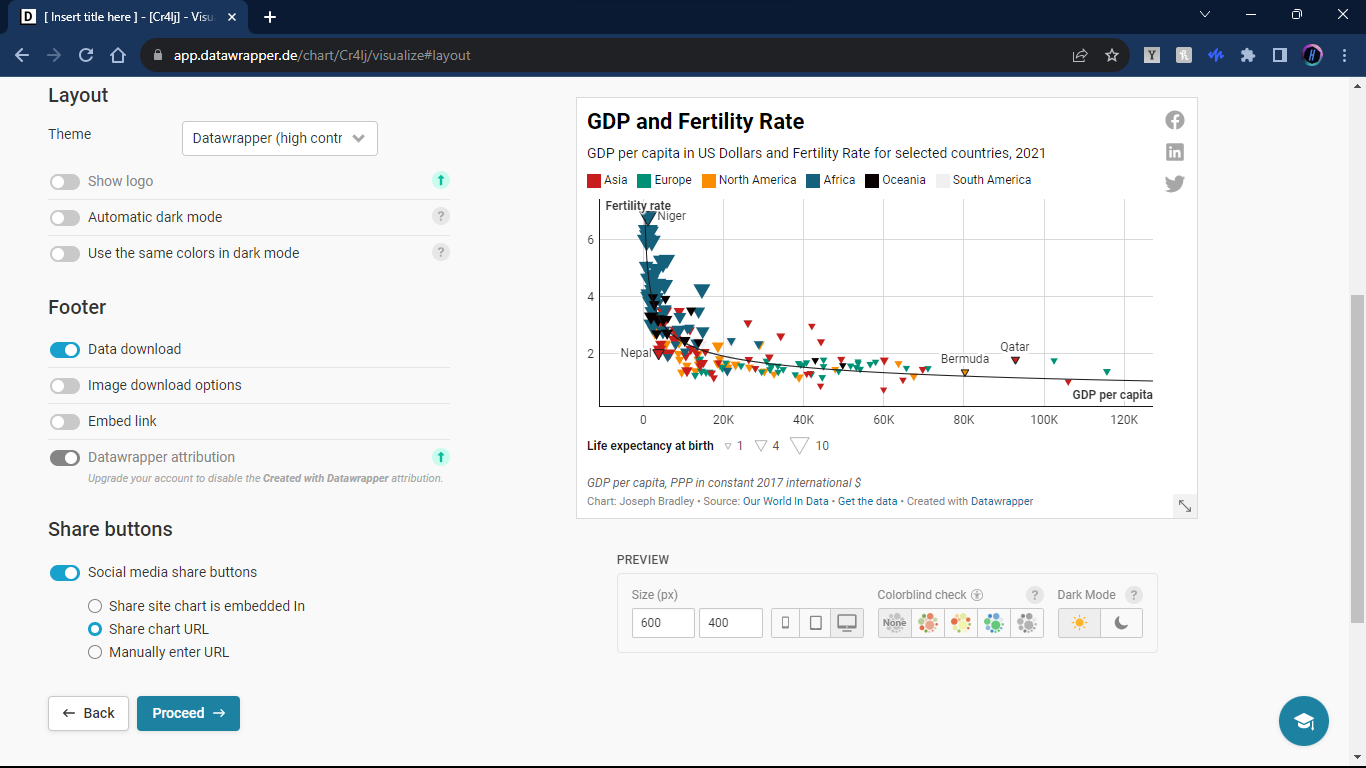Select 'Manually enter URL' radio option
This screenshot has width=1366, height=768.
coord(95,652)
